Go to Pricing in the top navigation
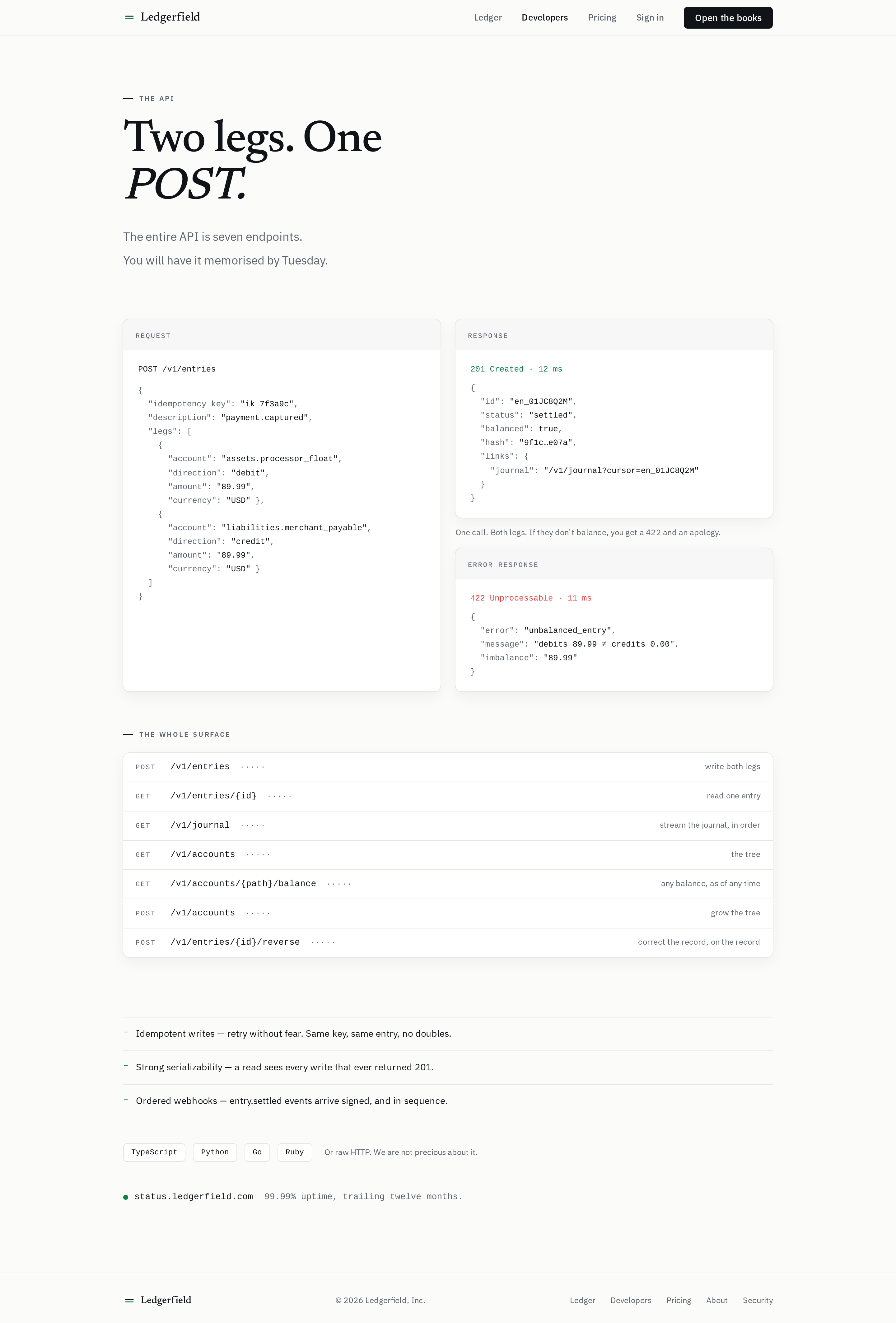Screen dimensions: 896x1323 pos(602,18)
